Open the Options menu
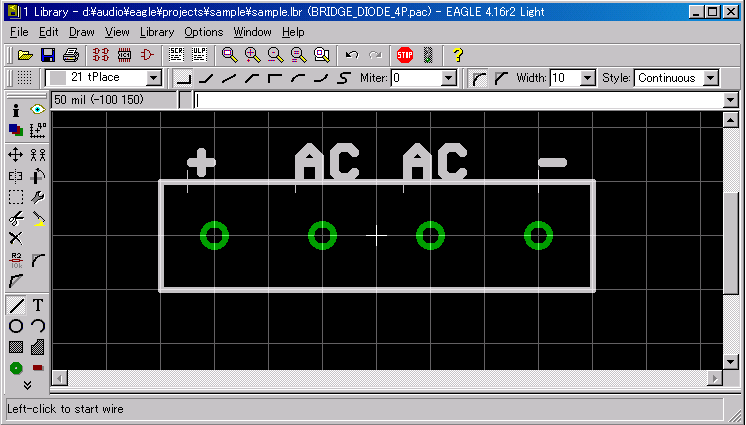This screenshot has width=746, height=425. click(x=204, y=32)
